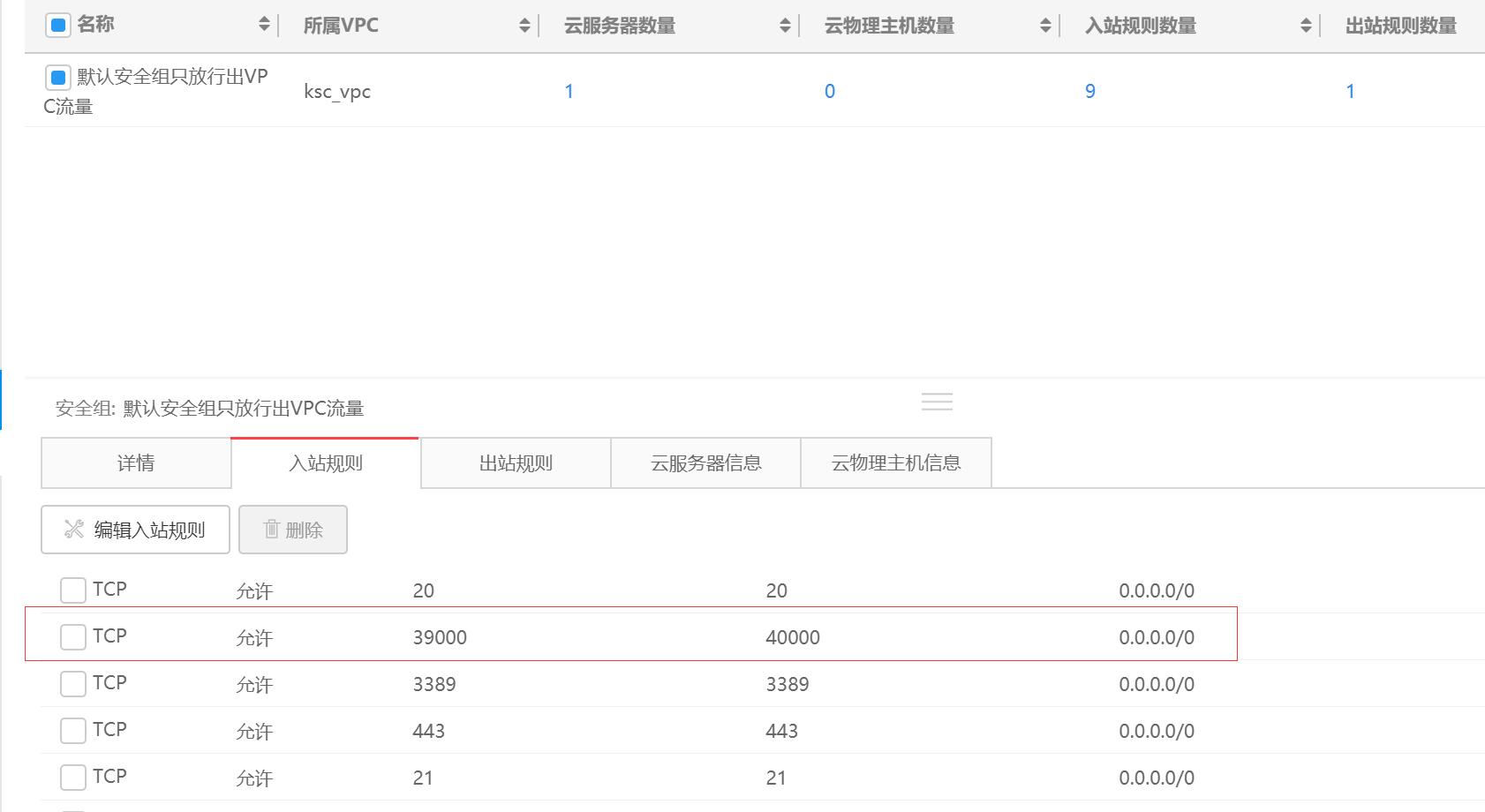Click the security group name 默认安全组只放行出VPC流量 in the table
The image size is (1485, 812).
pos(156,91)
